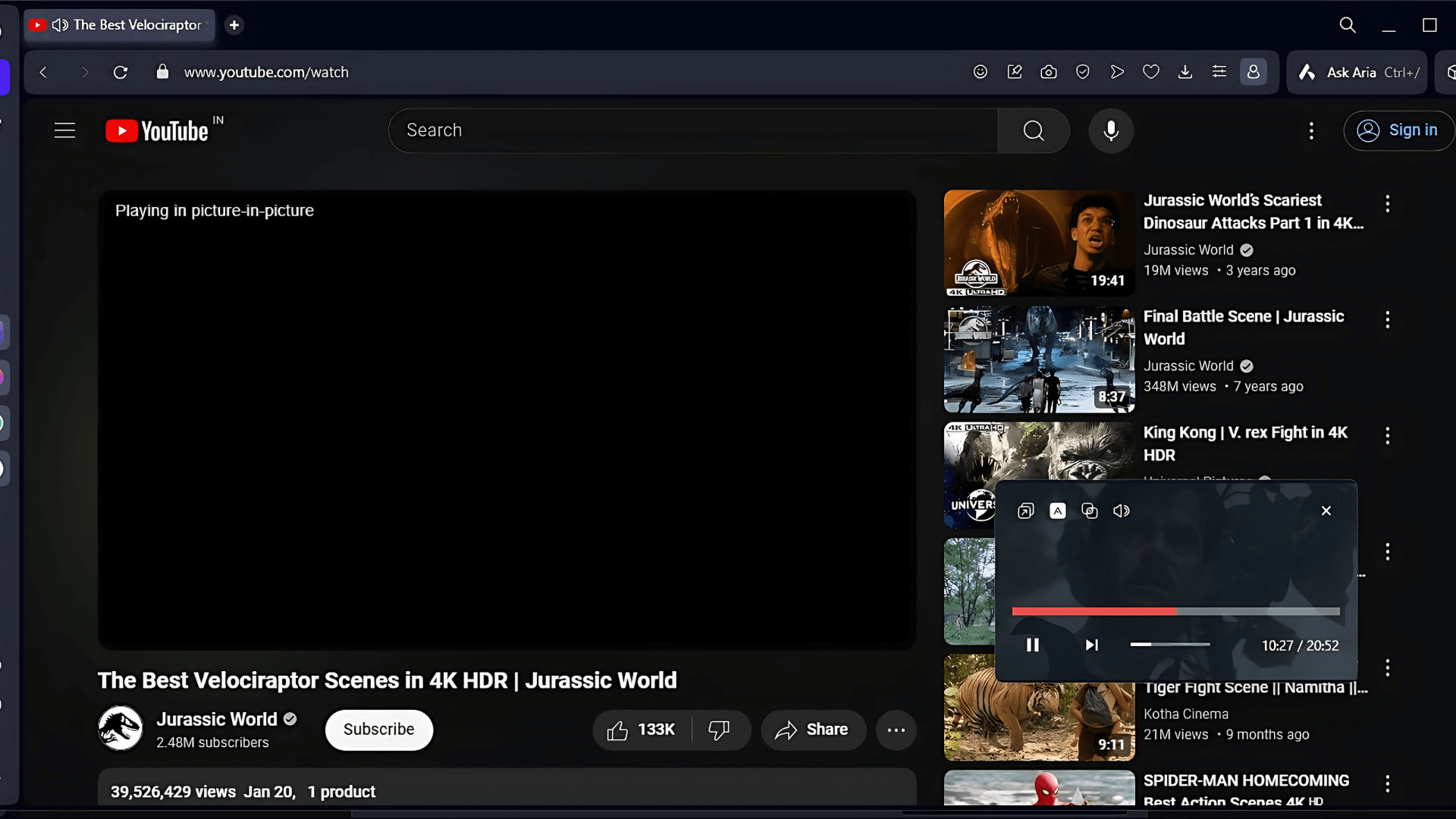Open YouTube hamburger guide menu
This screenshot has height=819, width=1456.
tap(65, 130)
